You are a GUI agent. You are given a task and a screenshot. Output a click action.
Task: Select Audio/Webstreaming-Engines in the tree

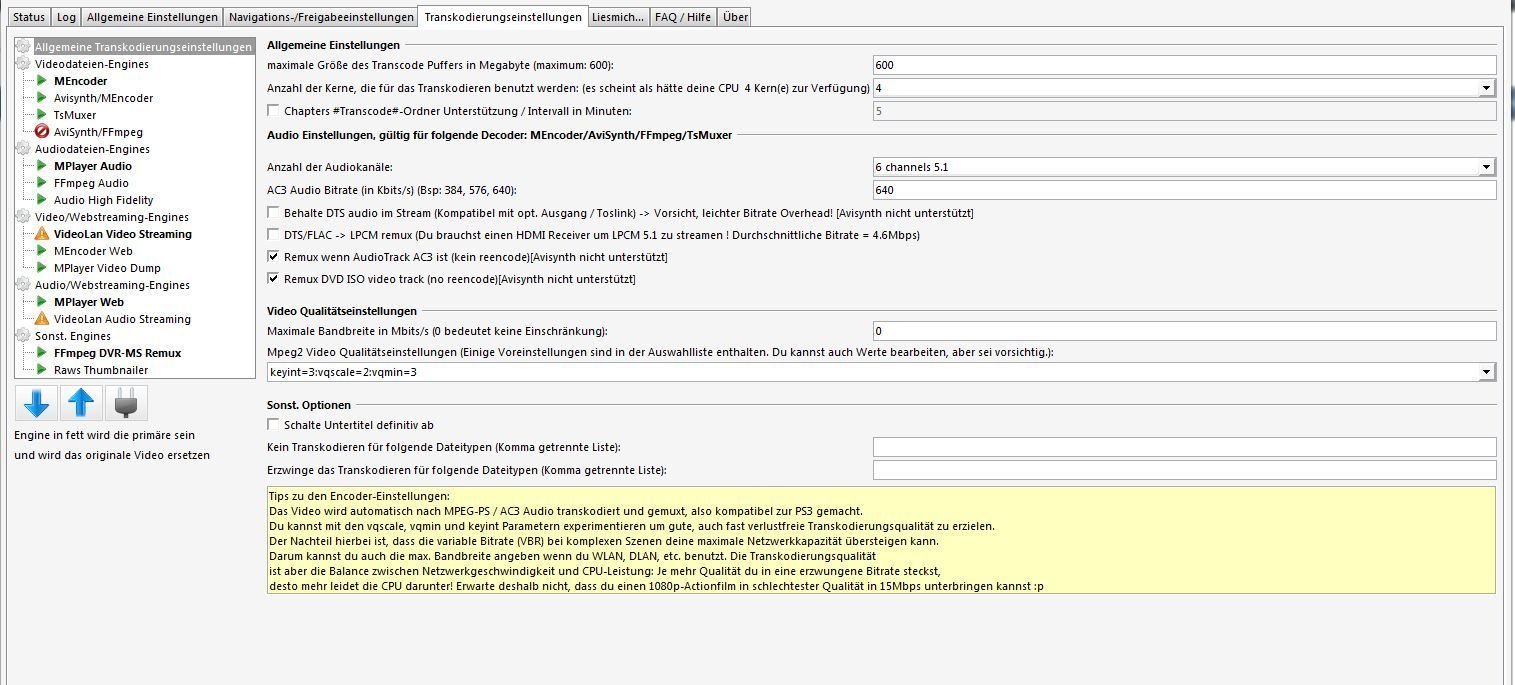(x=112, y=285)
